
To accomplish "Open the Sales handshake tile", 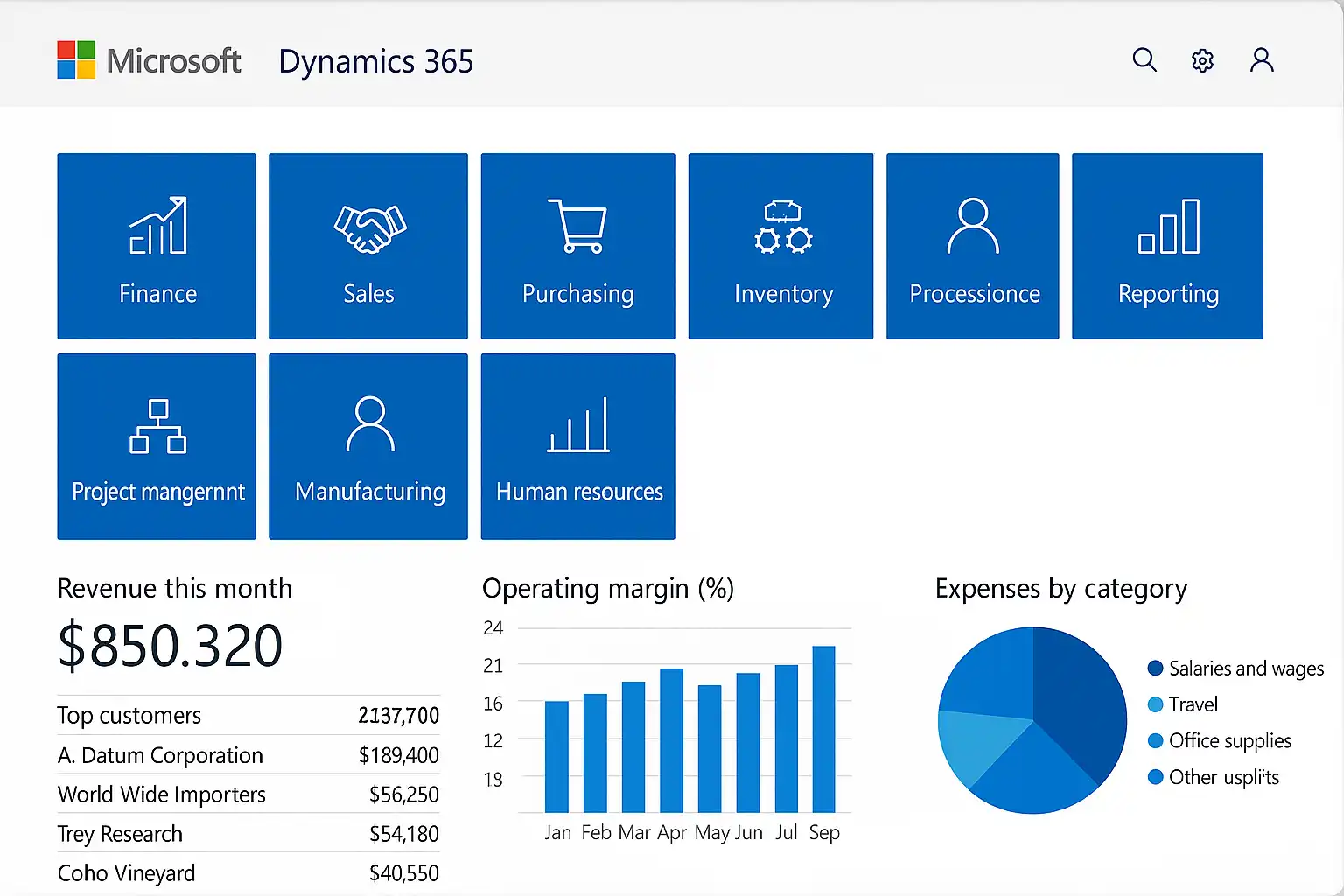I will (368, 246).
